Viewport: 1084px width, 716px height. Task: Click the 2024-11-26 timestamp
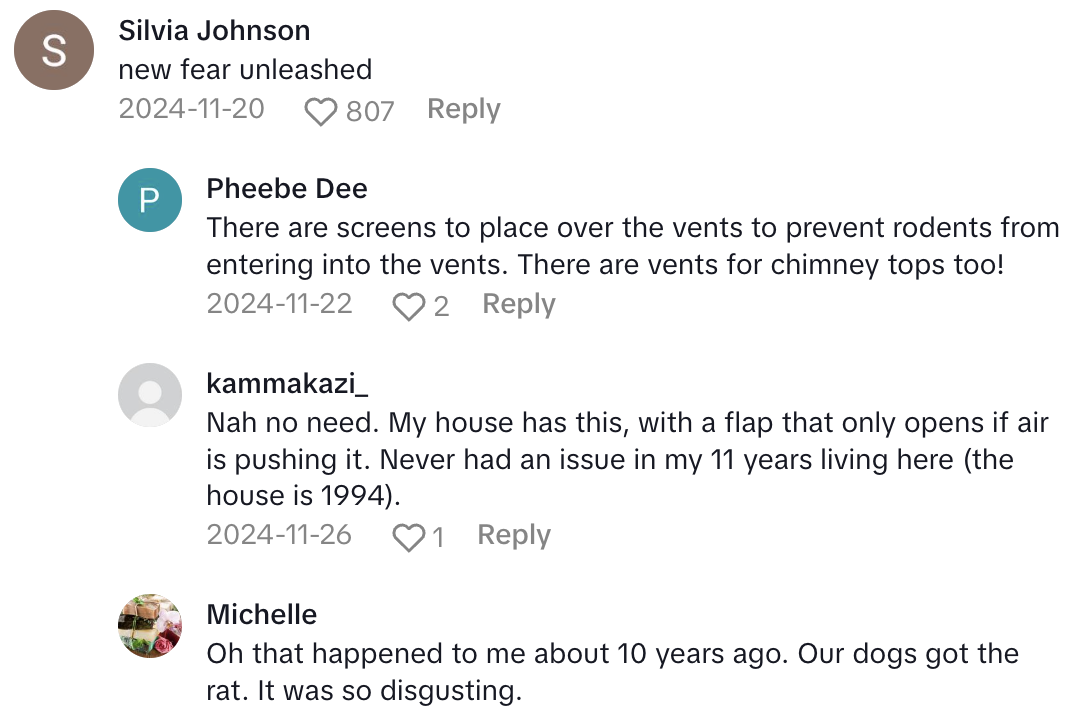tap(279, 535)
